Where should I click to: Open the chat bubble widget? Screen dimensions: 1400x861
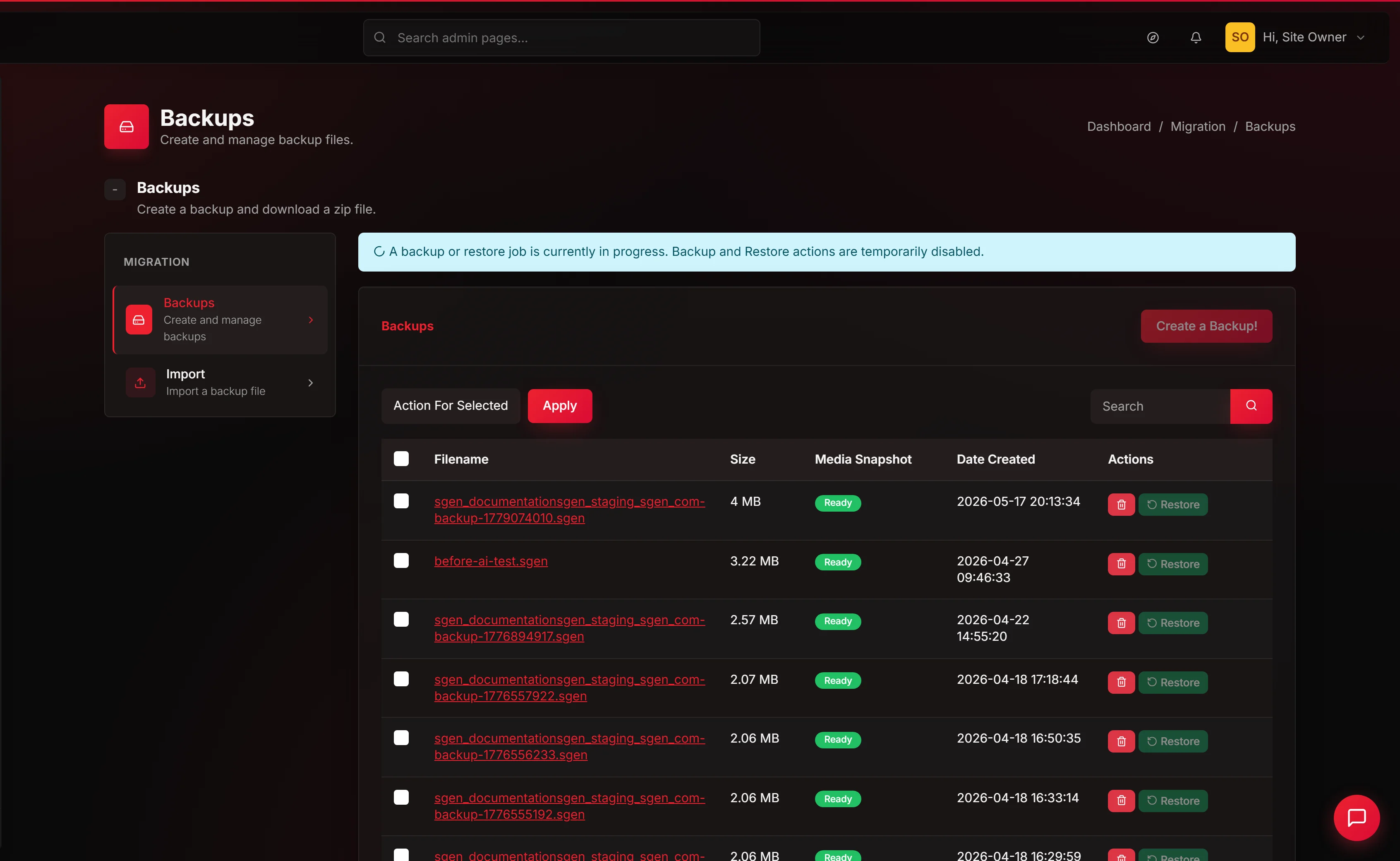[x=1356, y=817]
